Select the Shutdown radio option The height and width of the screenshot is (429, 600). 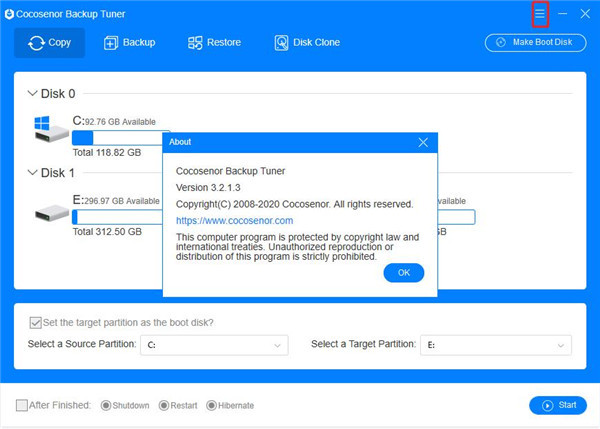[106, 405]
